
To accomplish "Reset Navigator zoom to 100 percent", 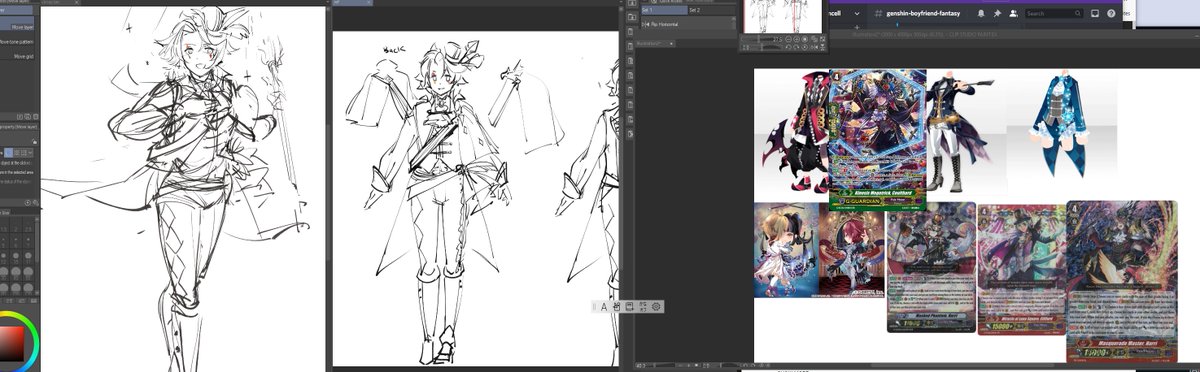I will point(805,39).
